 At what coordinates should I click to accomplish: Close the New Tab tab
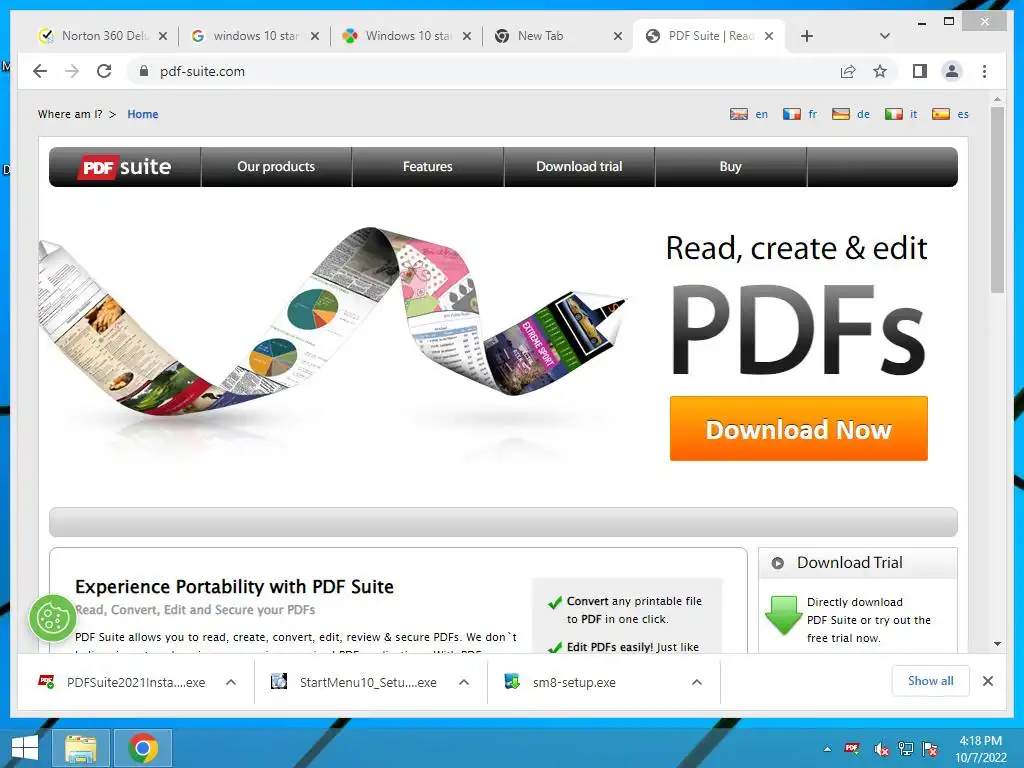point(618,36)
